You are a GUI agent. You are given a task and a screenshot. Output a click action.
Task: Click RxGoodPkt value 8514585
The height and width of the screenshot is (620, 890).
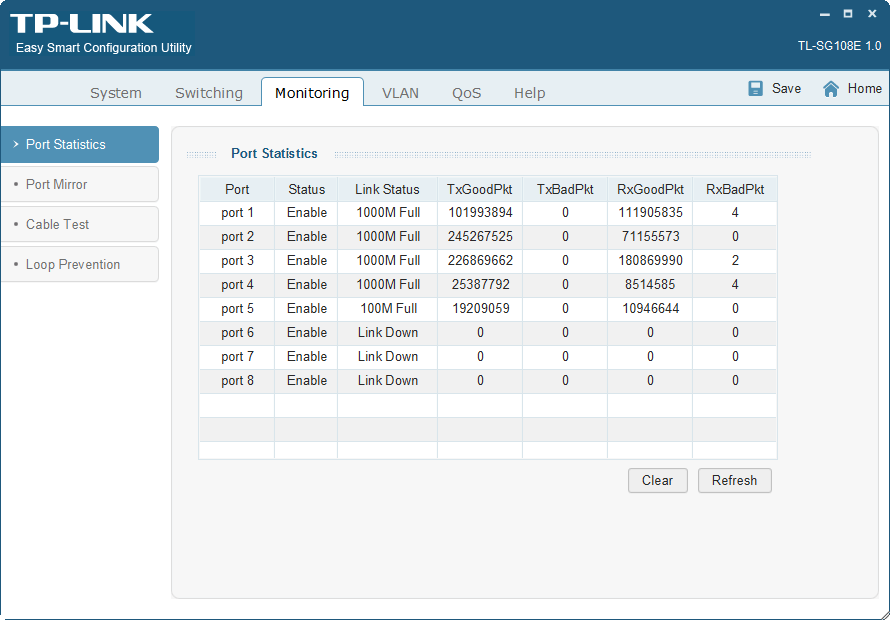coord(650,284)
